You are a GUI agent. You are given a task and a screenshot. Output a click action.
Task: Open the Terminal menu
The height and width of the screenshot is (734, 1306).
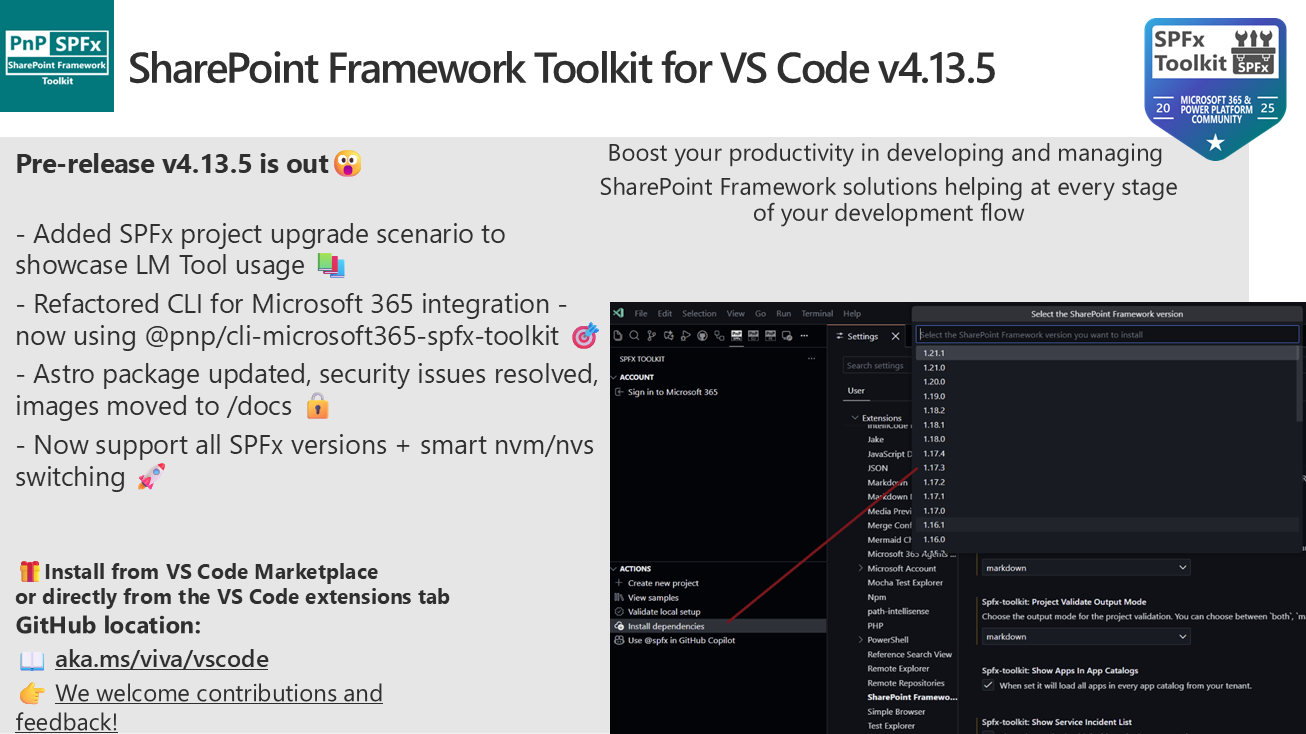pyautogui.click(x=816, y=313)
